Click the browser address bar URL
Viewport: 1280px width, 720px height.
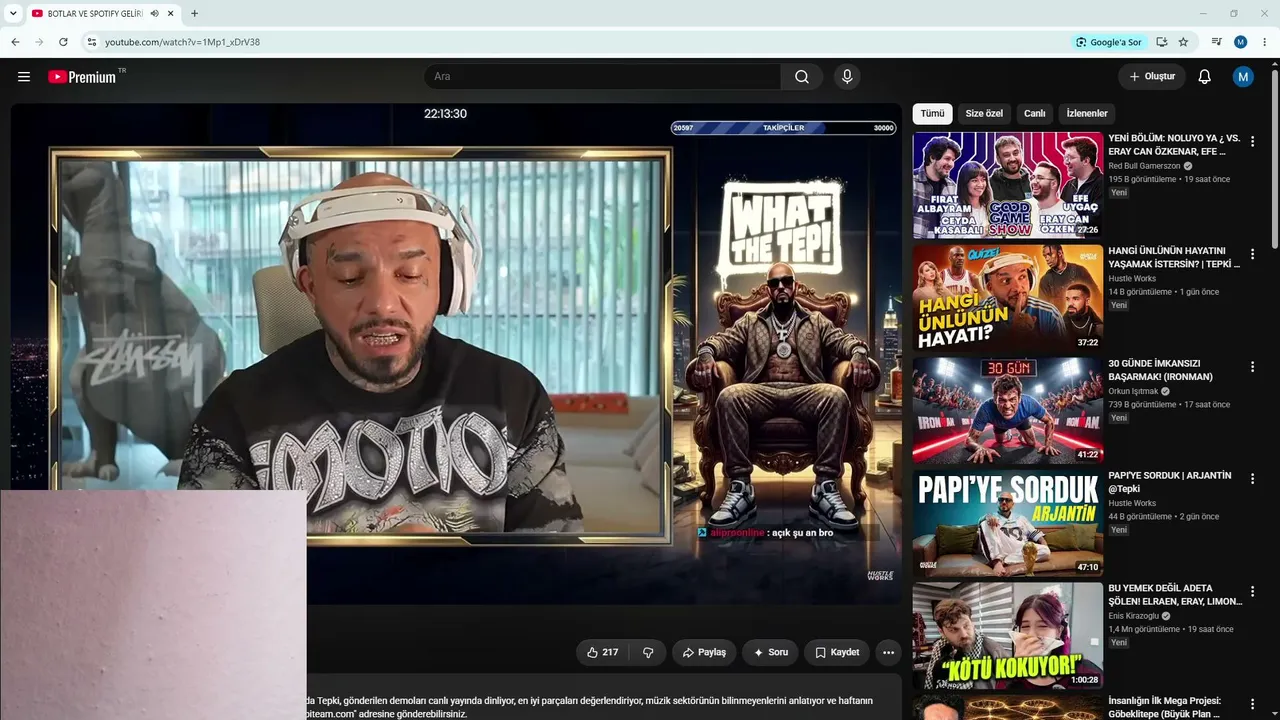tap(182, 42)
